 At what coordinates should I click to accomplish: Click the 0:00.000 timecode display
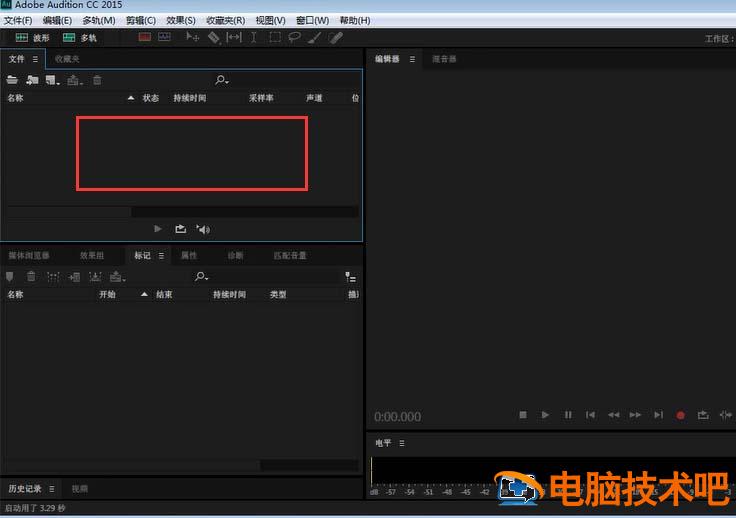coord(398,417)
